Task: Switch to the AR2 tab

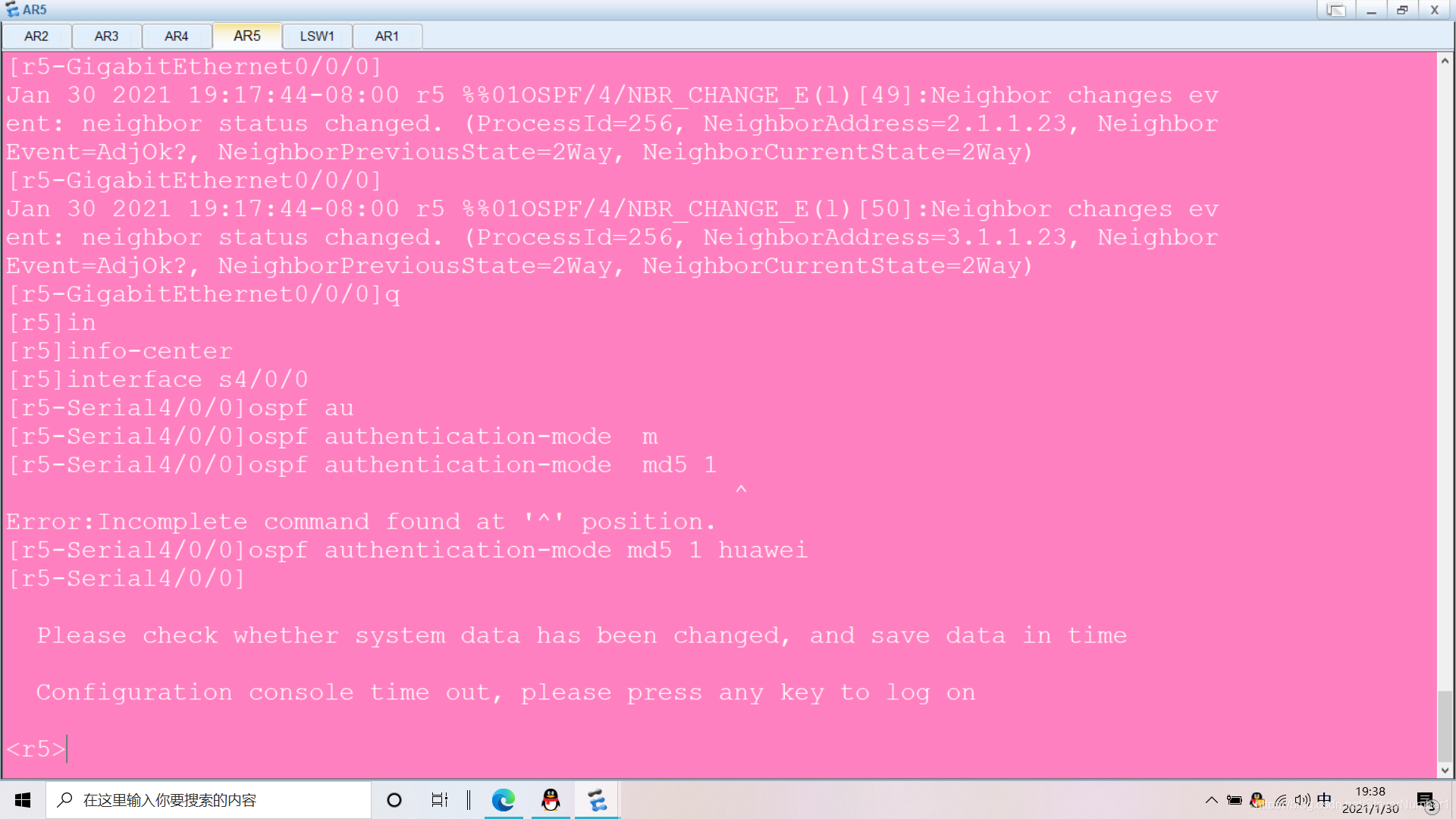Action: tap(36, 36)
